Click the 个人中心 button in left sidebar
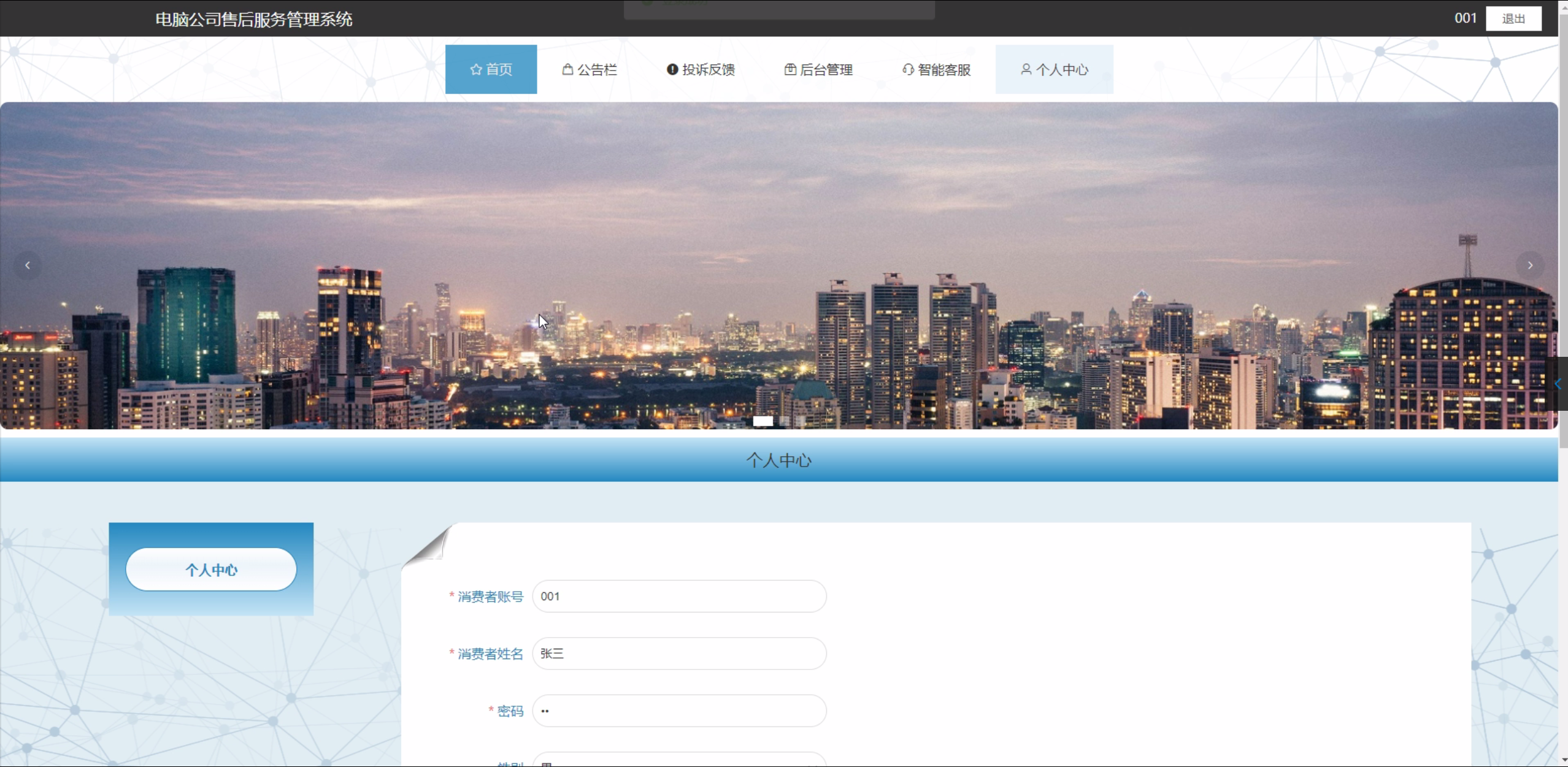1568x767 pixels. pos(211,570)
